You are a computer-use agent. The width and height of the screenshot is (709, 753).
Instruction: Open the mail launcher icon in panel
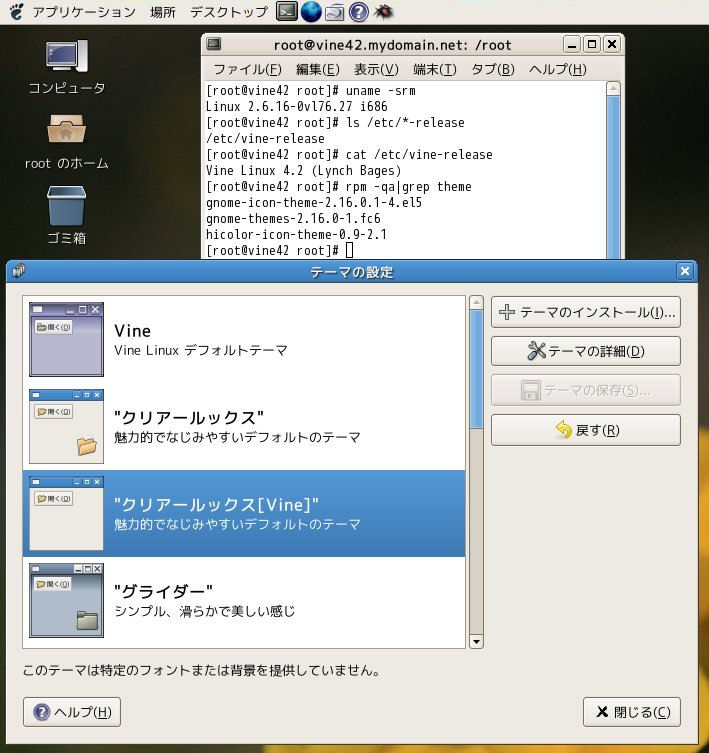[x=334, y=12]
